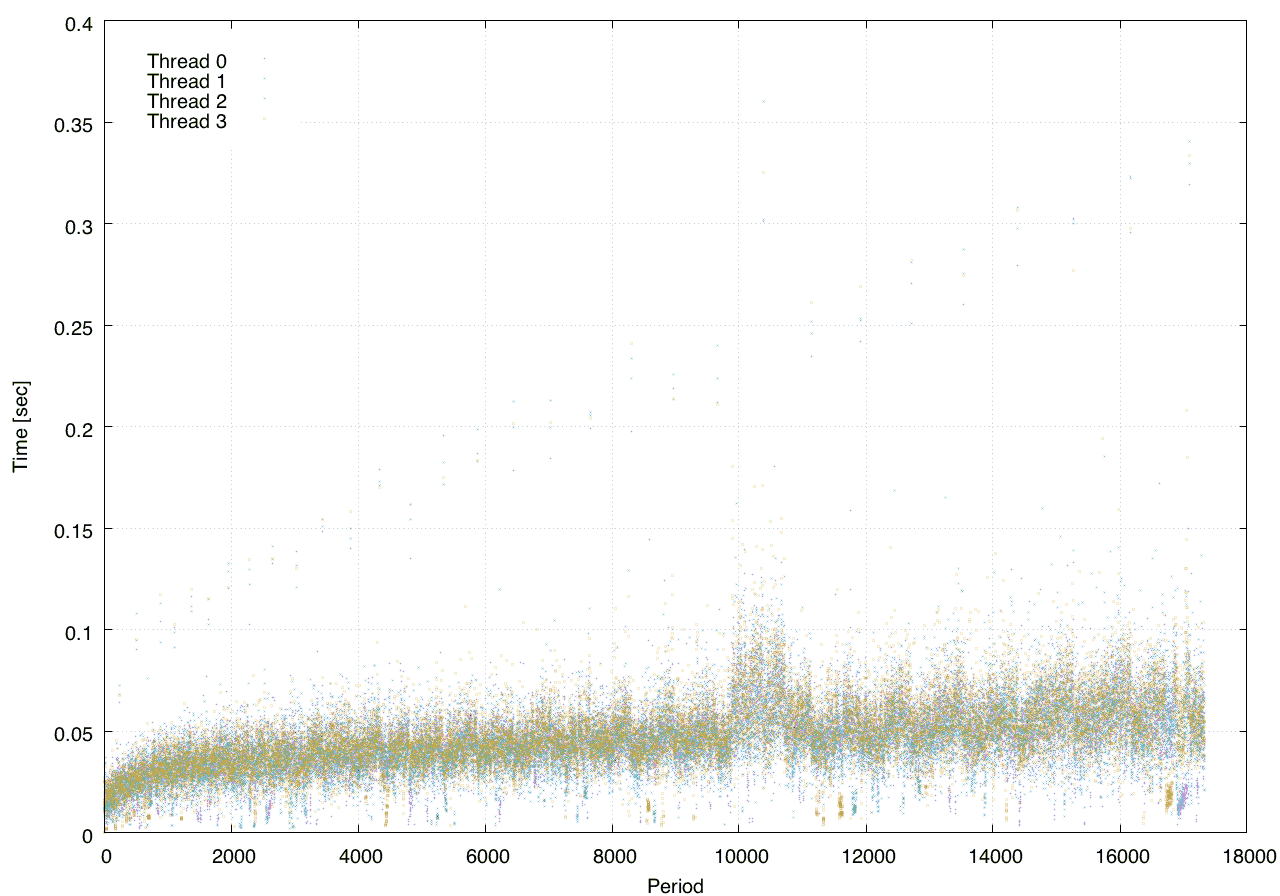
Task: Click the 'Time [sec]' y-axis title
Action: coord(20,427)
